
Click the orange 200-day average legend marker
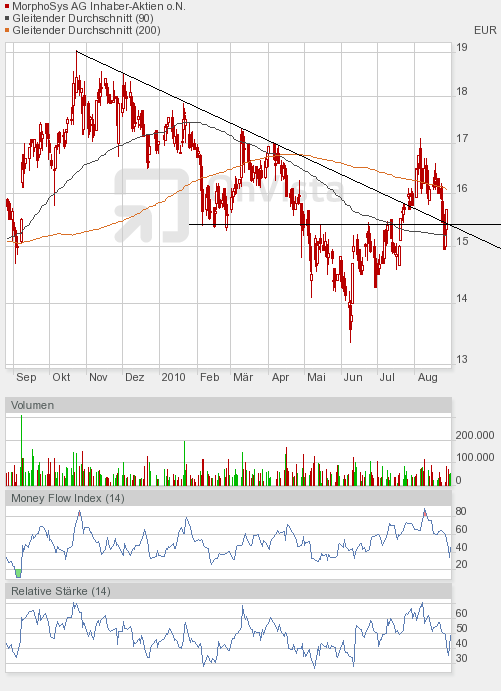(7, 30)
